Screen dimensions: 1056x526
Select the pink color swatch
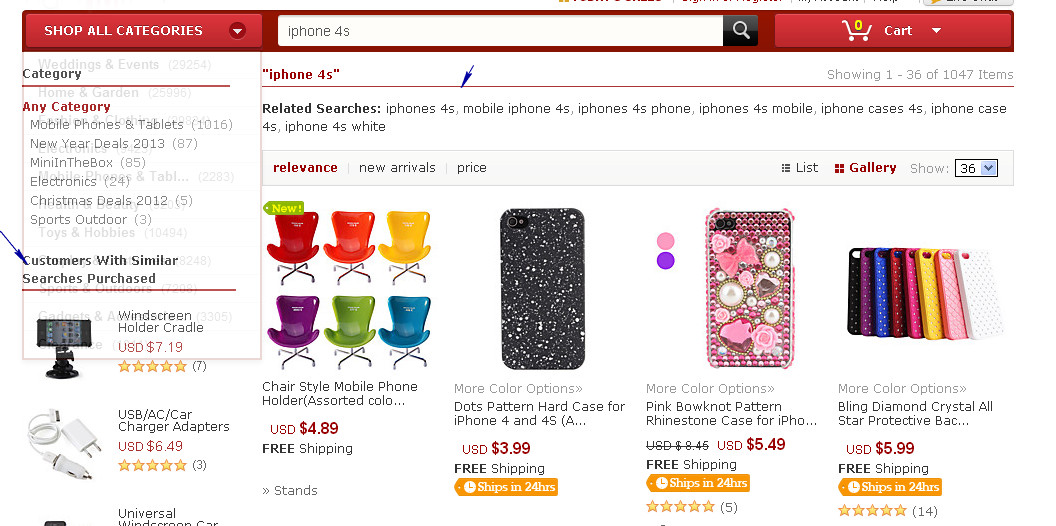[x=665, y=240]
